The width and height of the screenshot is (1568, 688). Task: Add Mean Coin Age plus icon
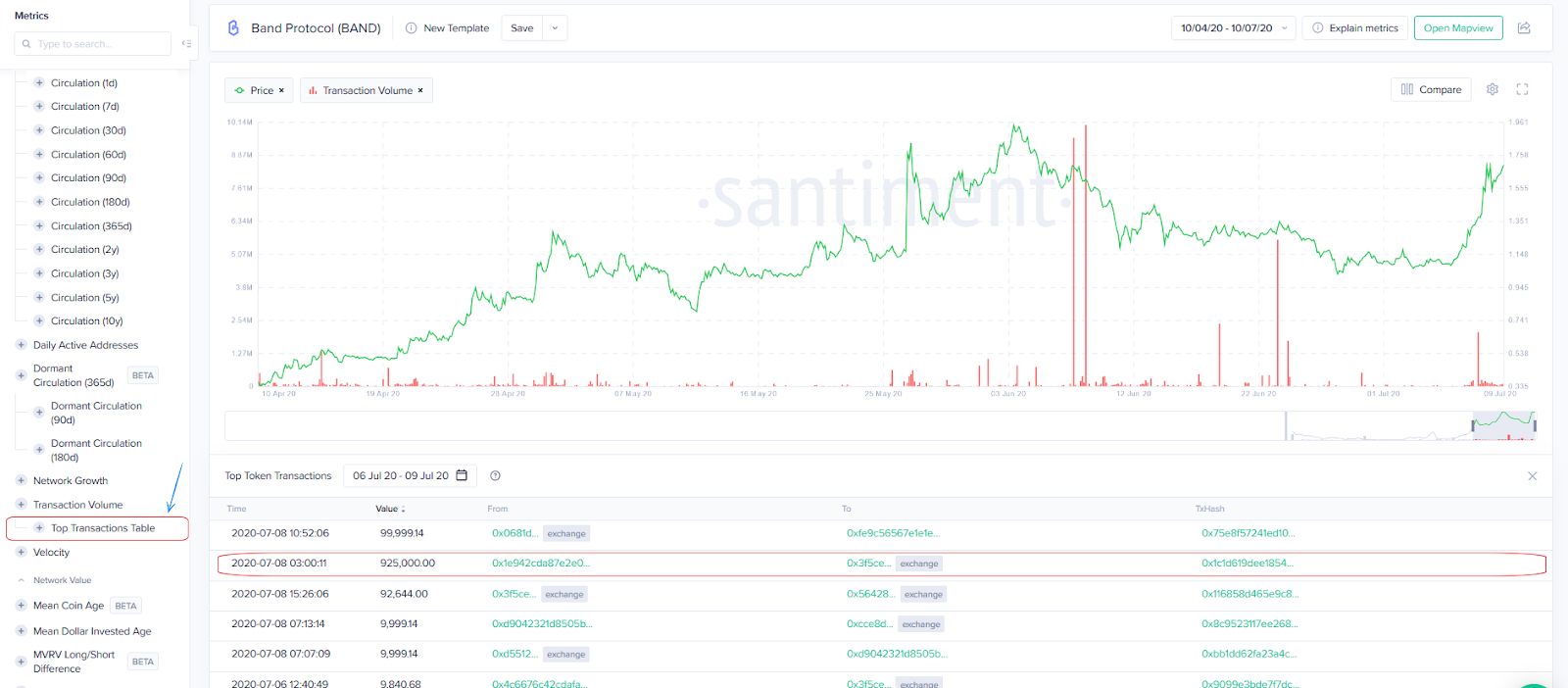(21, 605)
